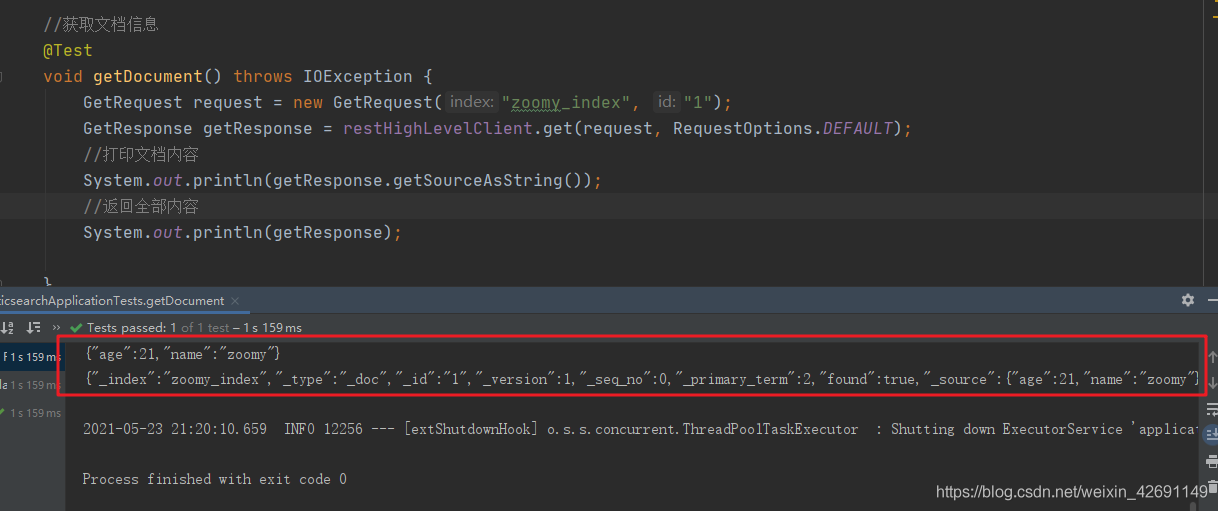1218x511 pixels.
Task: Click the "_index":"zoomy_index" output line
Action: pyautogui.click(x=642, y=379)
